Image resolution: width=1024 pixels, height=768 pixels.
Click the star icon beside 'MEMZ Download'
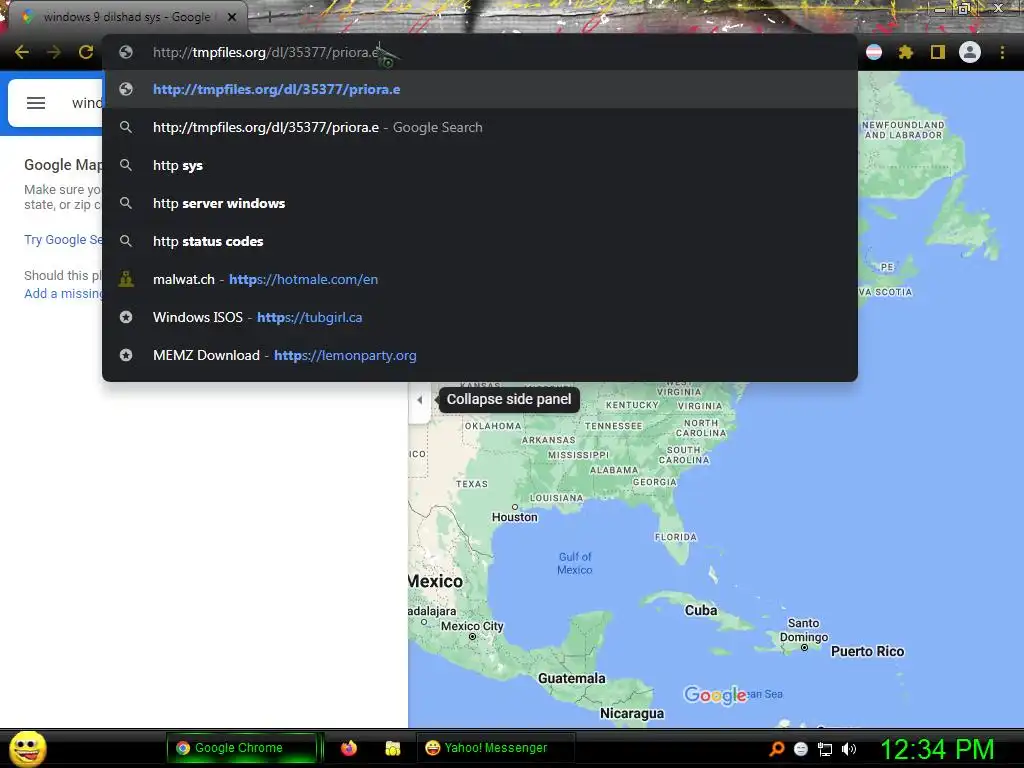tap(126, 355)
